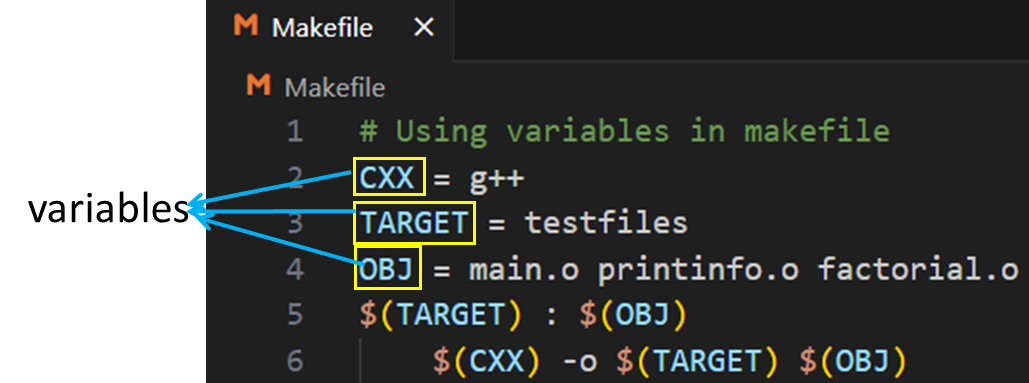Click $(CXX) on the indented recipe line

[x=488, y=360]
